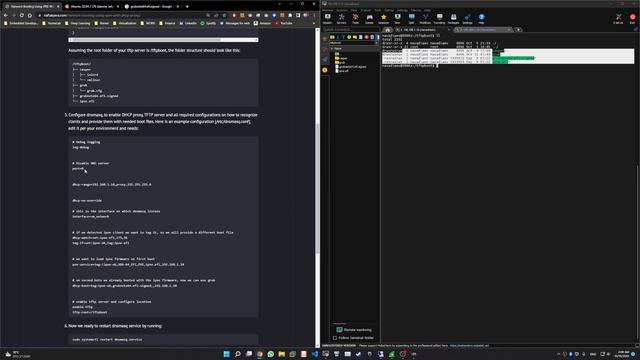The image size is (640, 360).
Task: Click the MobaXterm Session toolbar icon
Action: pyautogui.click(x=327, y=18)
